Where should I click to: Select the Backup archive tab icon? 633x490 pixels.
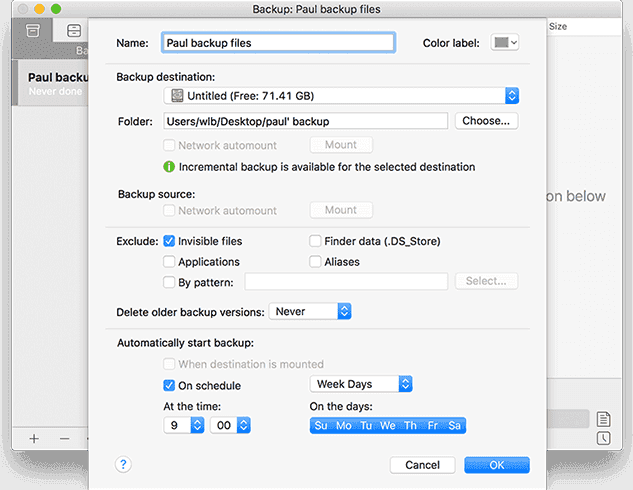(33, 31)
